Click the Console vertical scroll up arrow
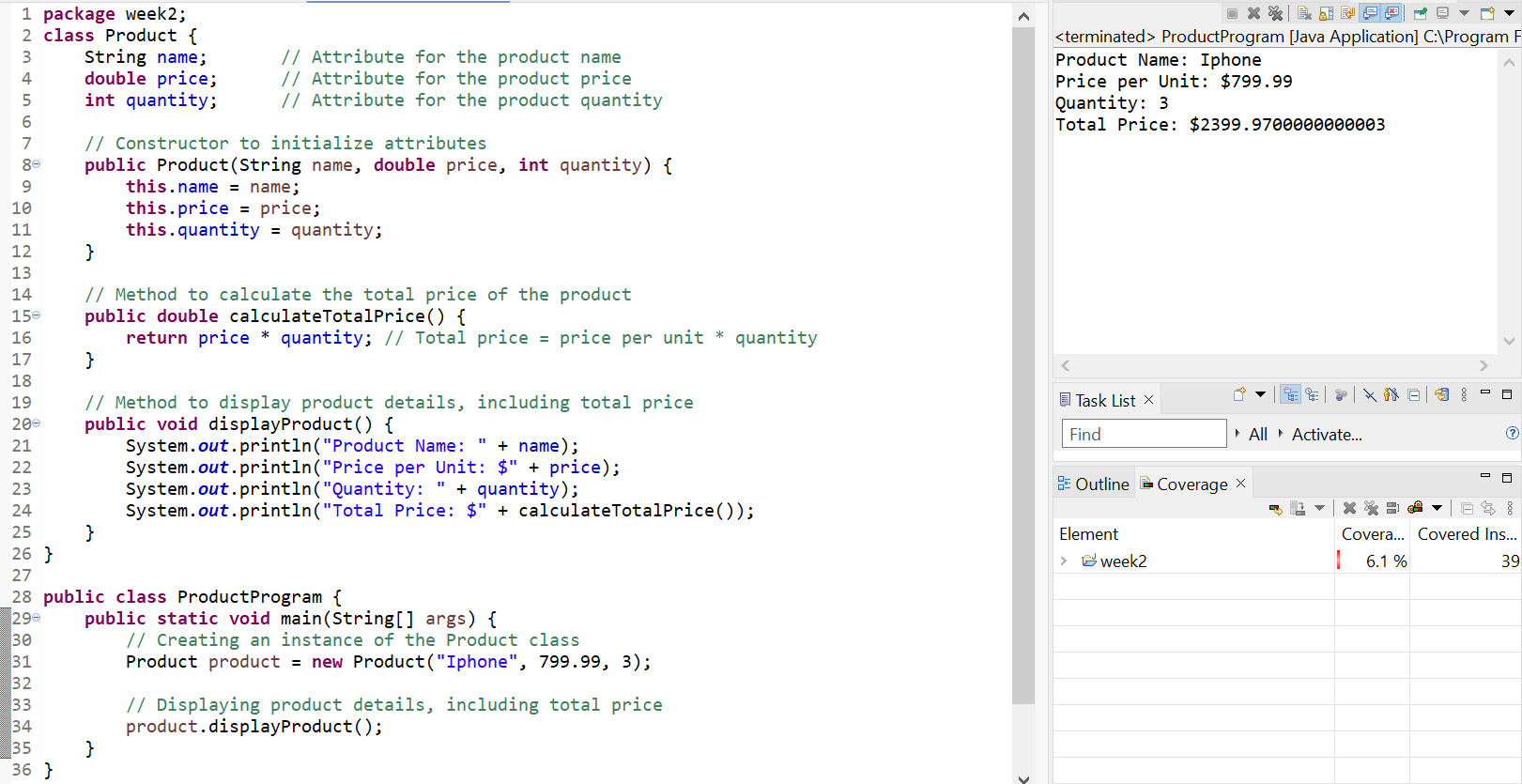The image size is (1522, 784). [x=1509, y=63]
